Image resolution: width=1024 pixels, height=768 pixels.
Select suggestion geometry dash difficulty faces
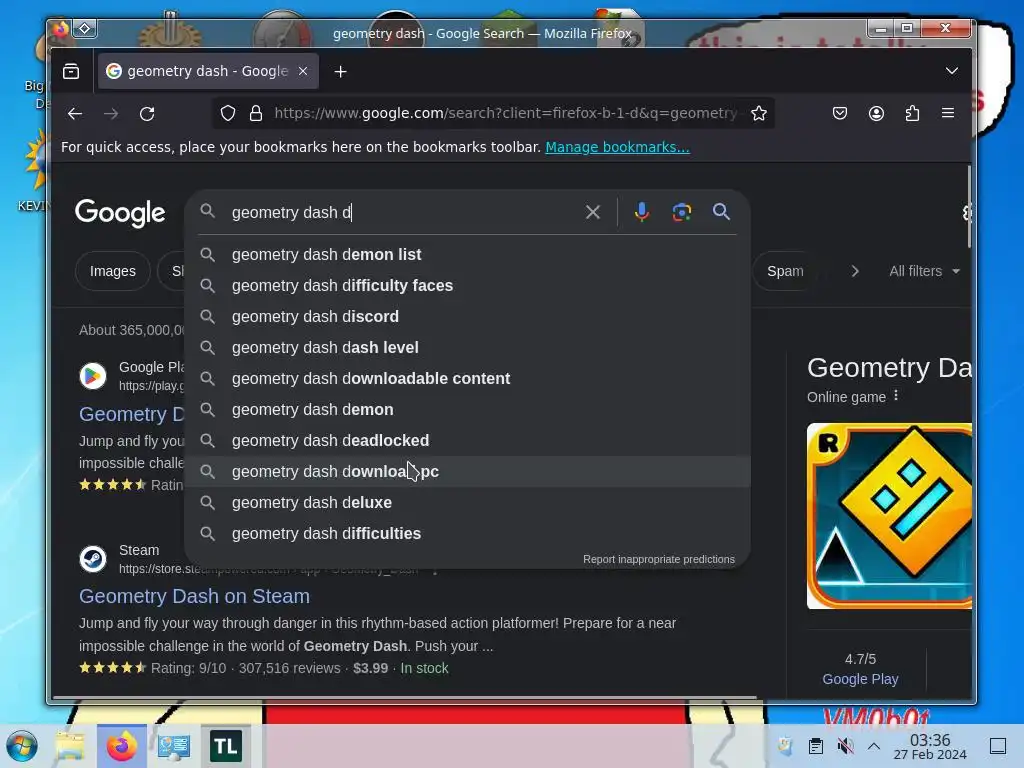468,285
